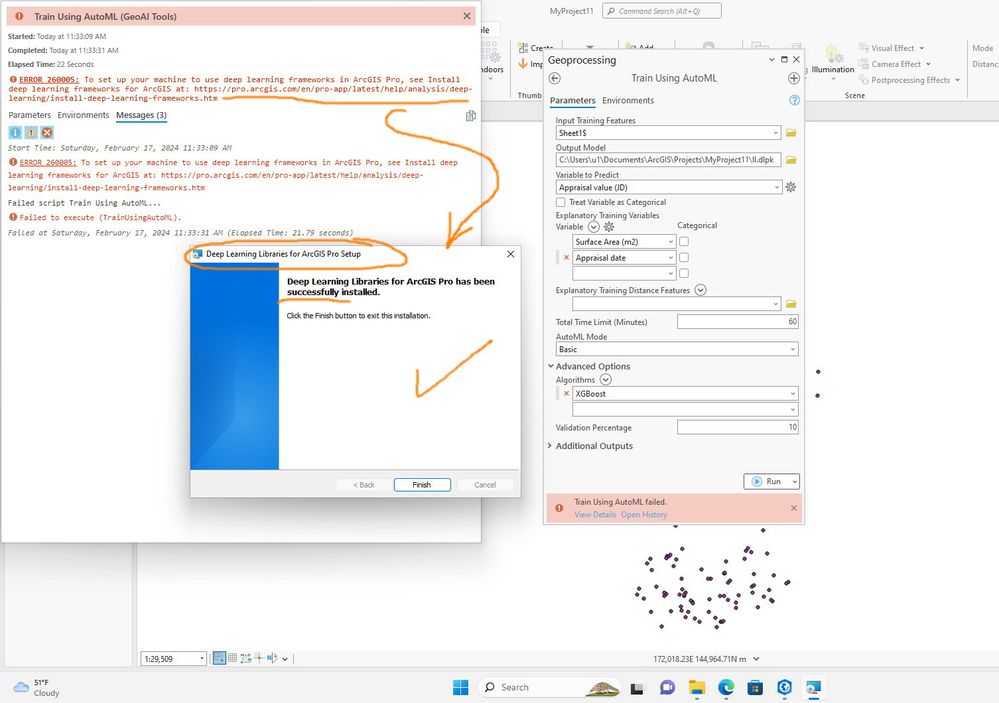Viewport: 999px width, 703px height.
Task: Toggle grid icon in map status bar
Action: click(233, 658)
